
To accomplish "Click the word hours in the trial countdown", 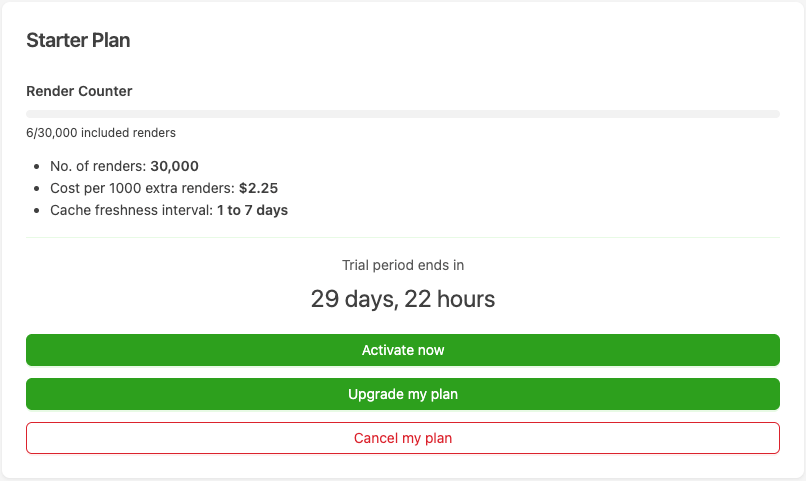I will (466, 299).
